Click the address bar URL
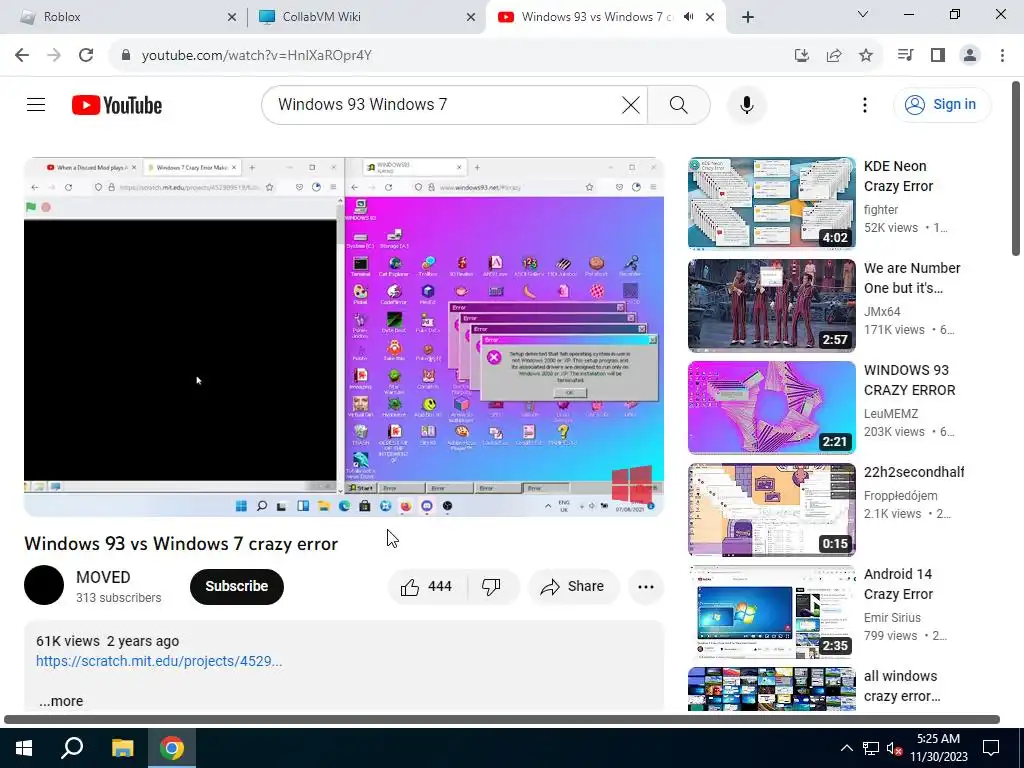This screenshot has height=768, width=1024. [257, 56]
